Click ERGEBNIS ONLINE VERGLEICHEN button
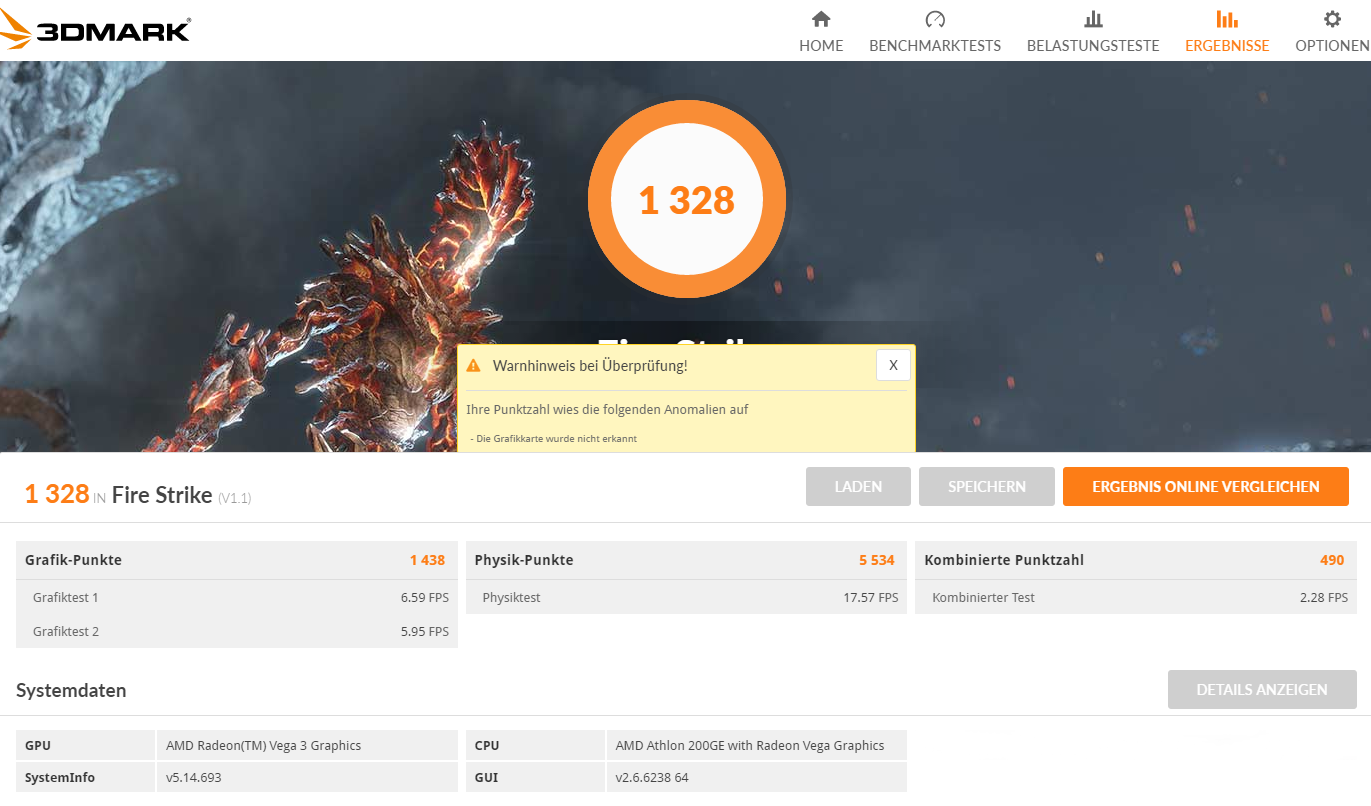 [1206, 487]
